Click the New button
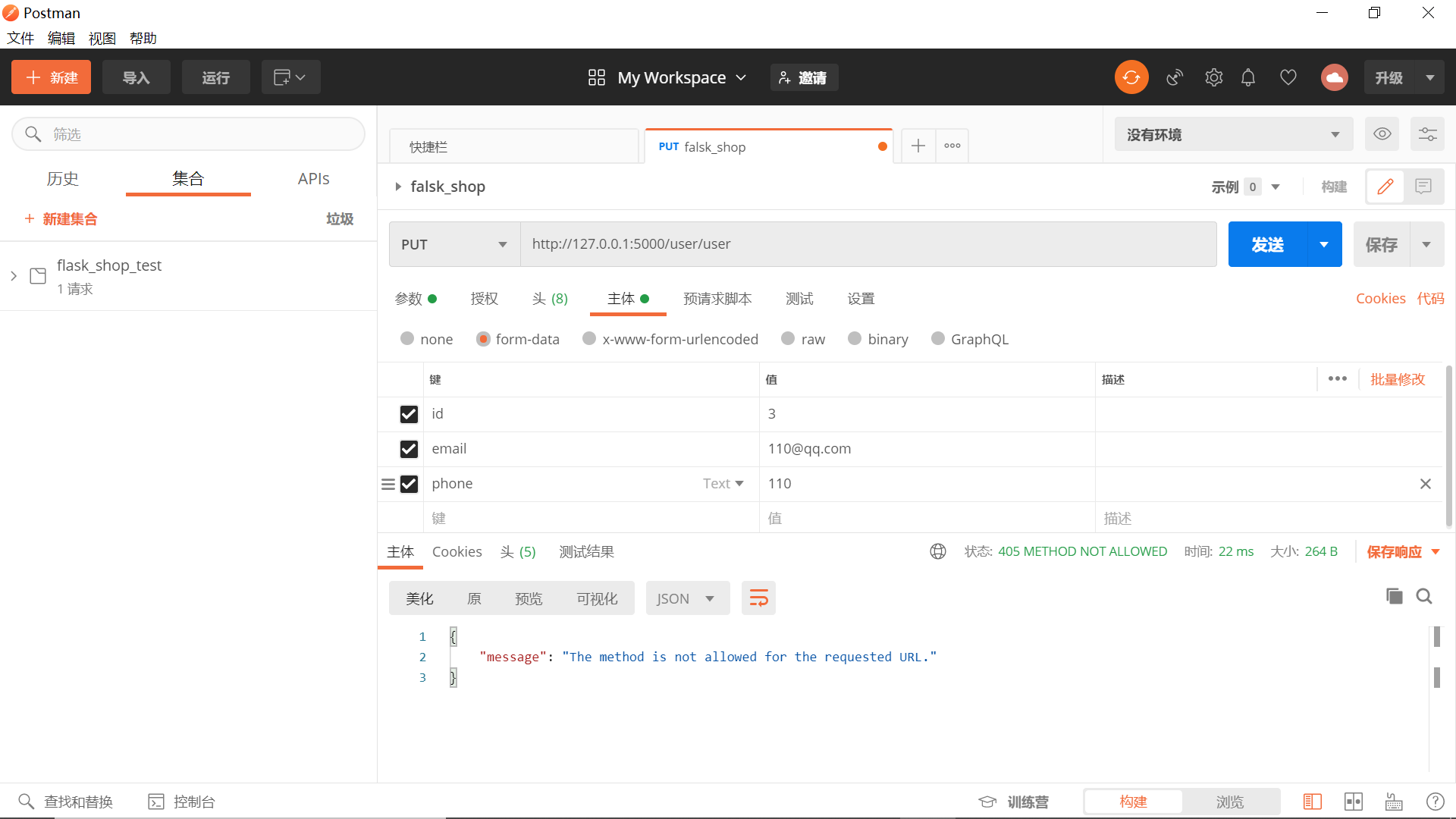This screenshot has width=1456, height=819. pyautogui.click(x=51, y=77)
